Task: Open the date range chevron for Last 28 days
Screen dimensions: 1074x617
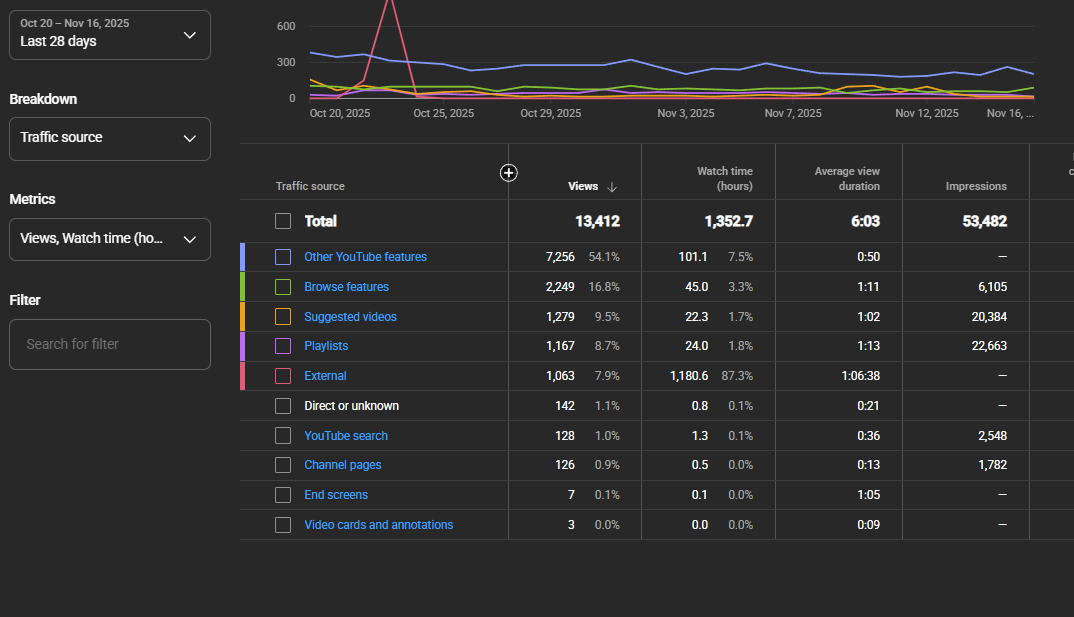Action: [x=190, y=35]
